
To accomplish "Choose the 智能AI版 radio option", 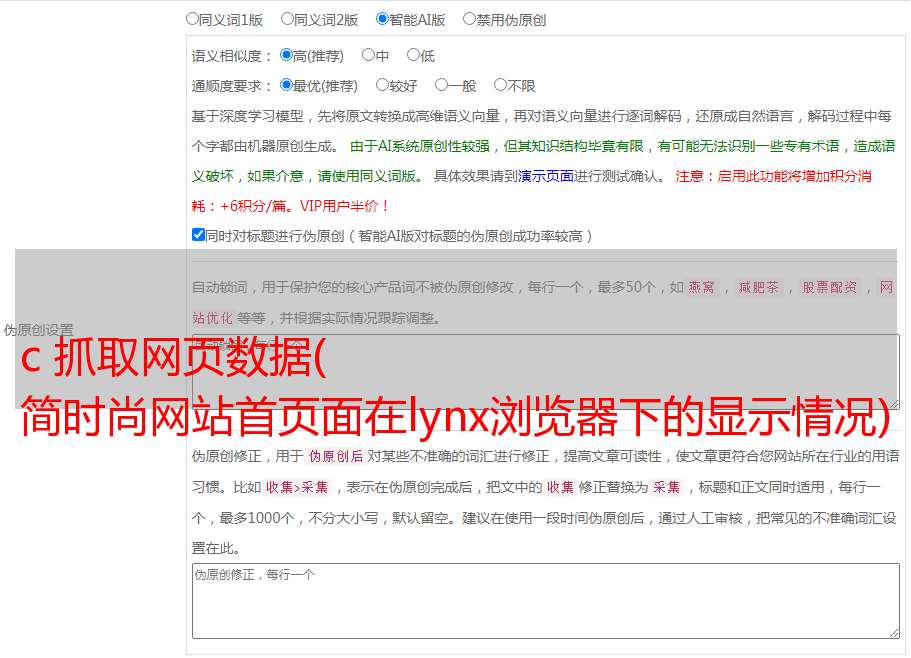I will 382,19.
